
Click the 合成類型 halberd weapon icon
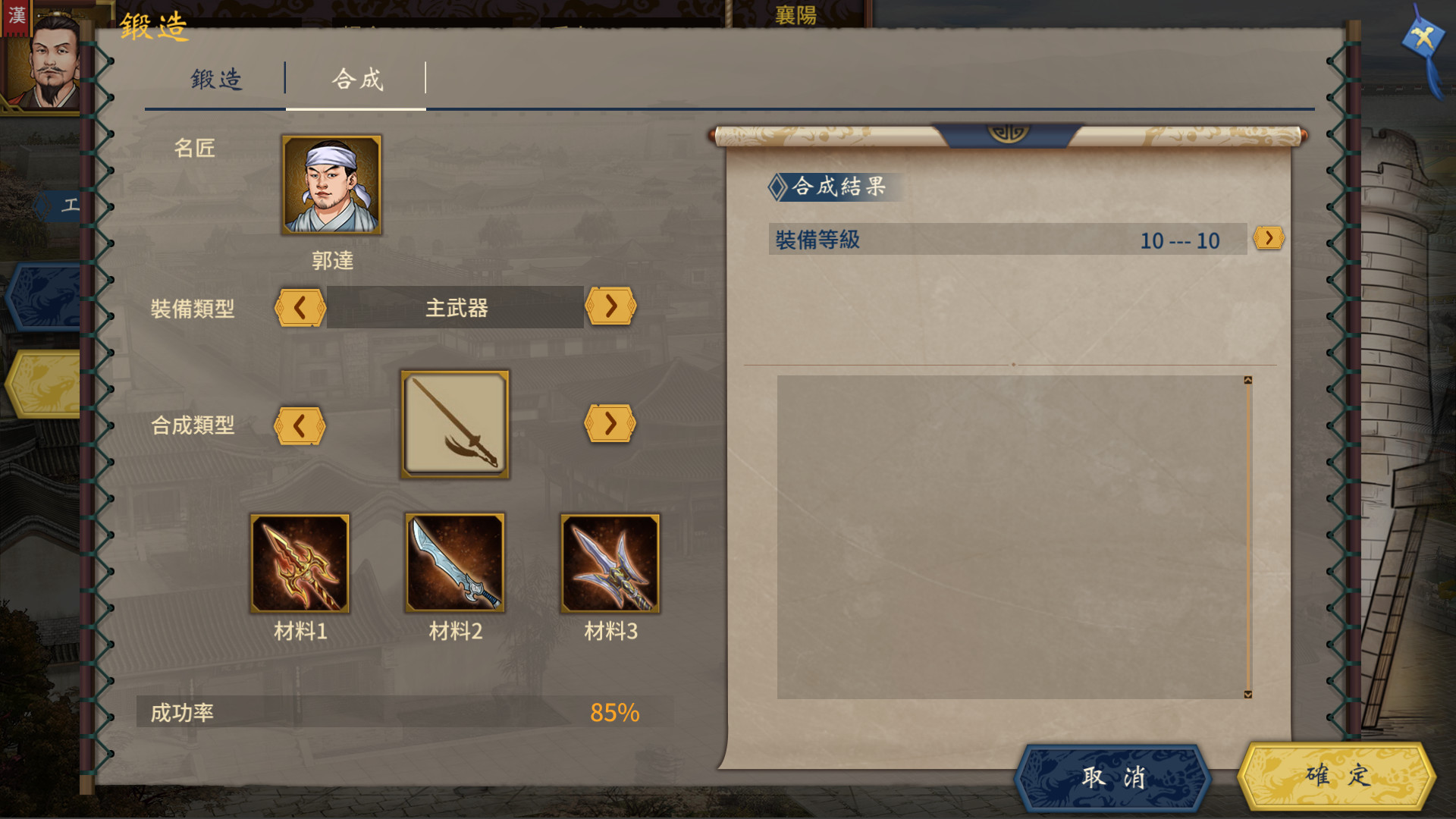(455, 425)
